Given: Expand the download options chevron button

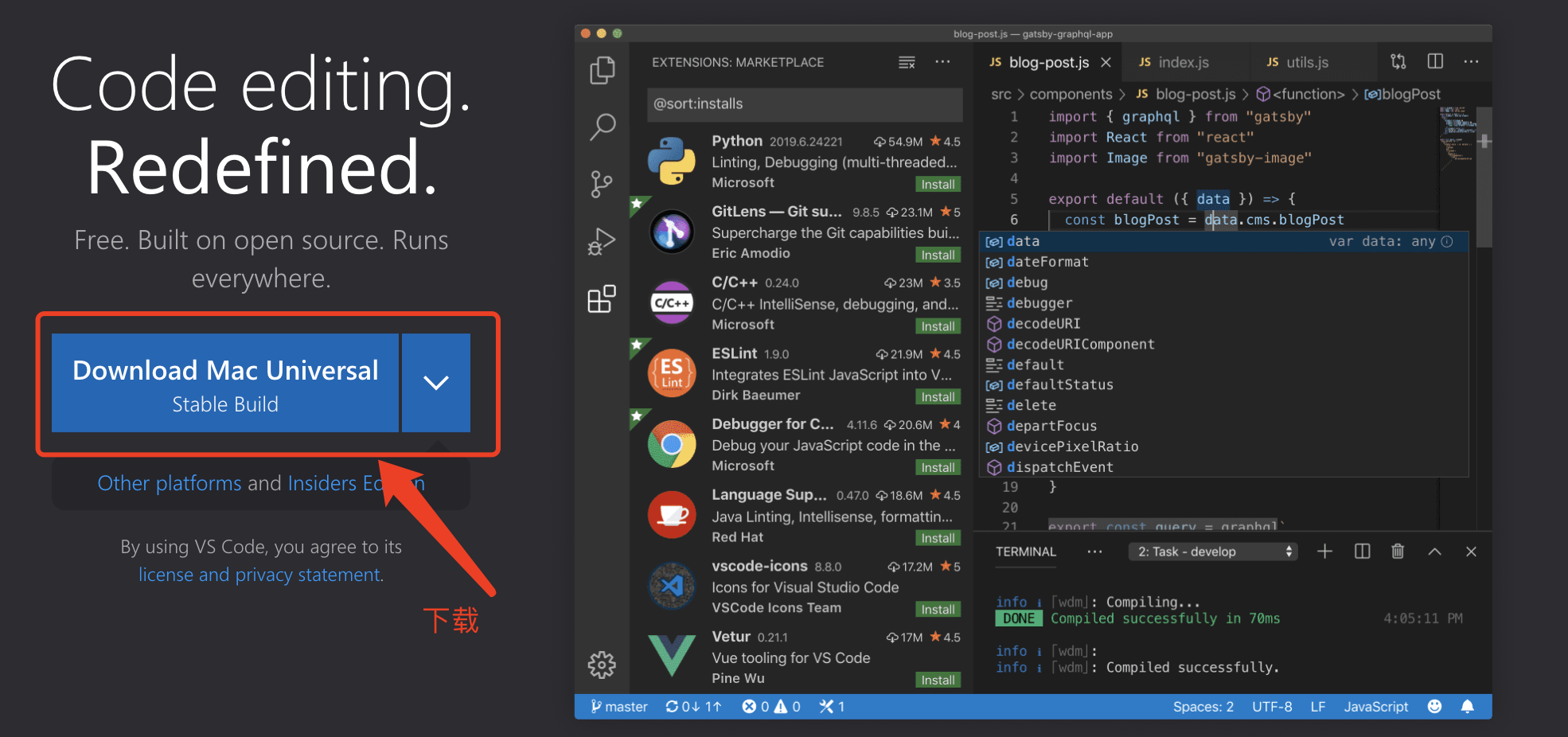Looking at the screenshot, I should coord(436,383).
